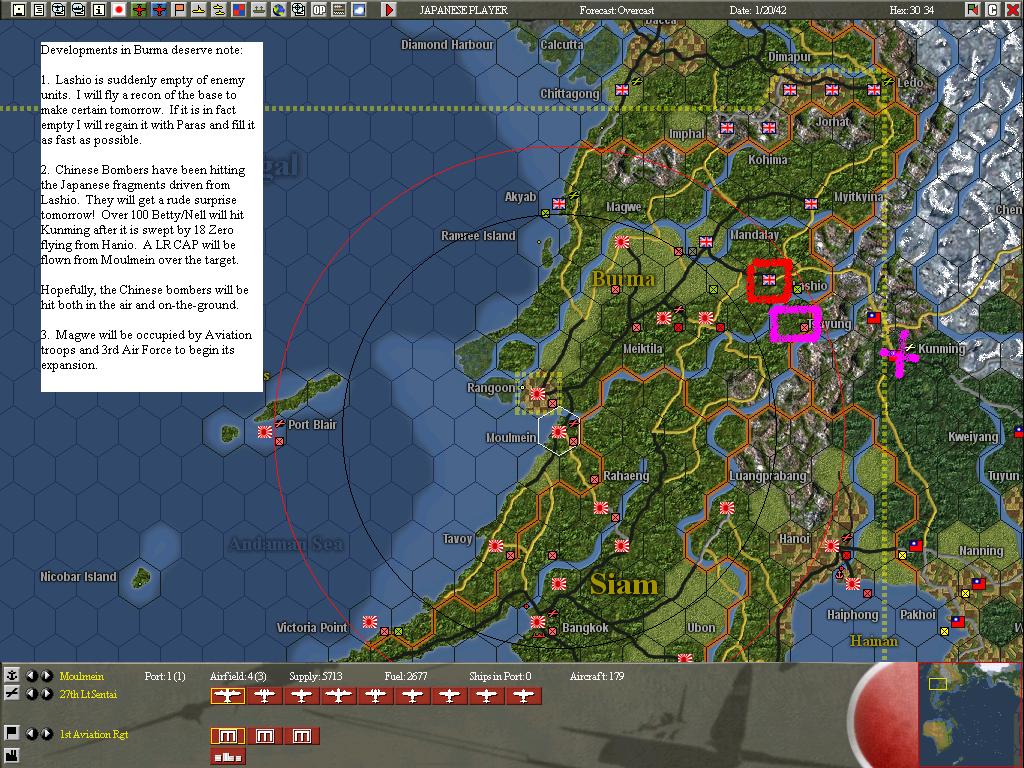Open the Moulmein base name link

click(x=82, y=676)
